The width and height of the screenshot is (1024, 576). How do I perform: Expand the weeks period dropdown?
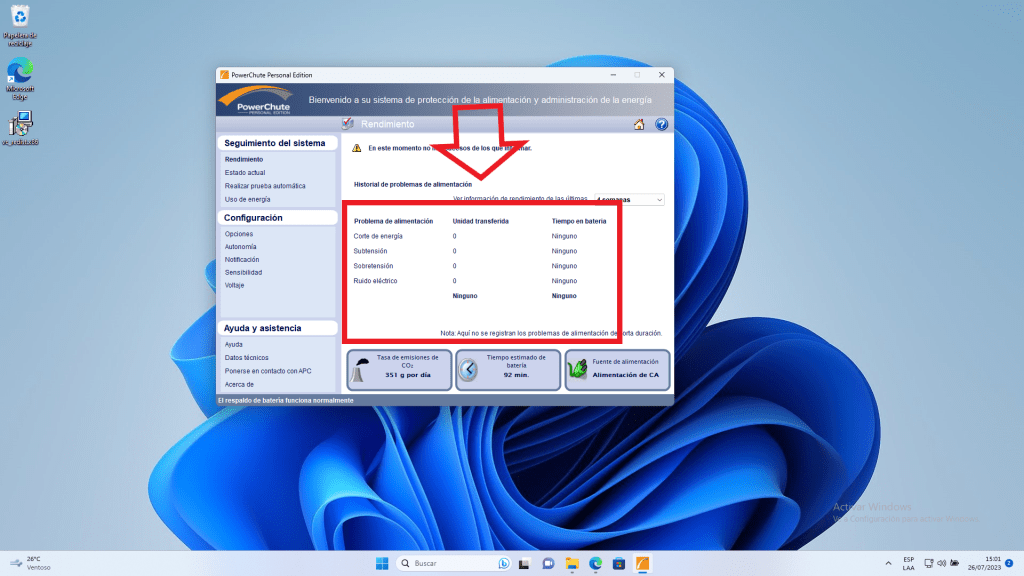[629, 200]
